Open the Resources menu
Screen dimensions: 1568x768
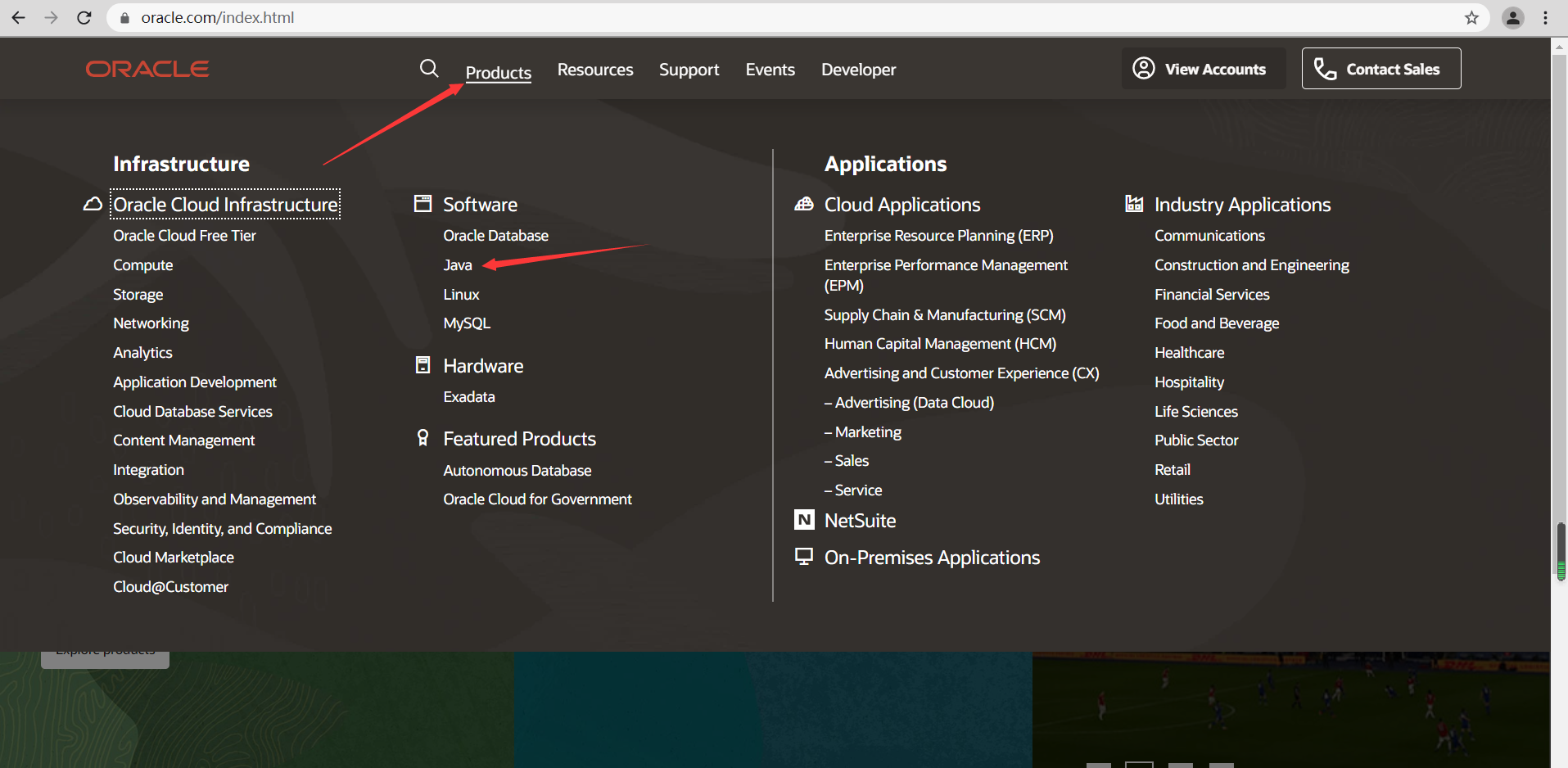595,70
